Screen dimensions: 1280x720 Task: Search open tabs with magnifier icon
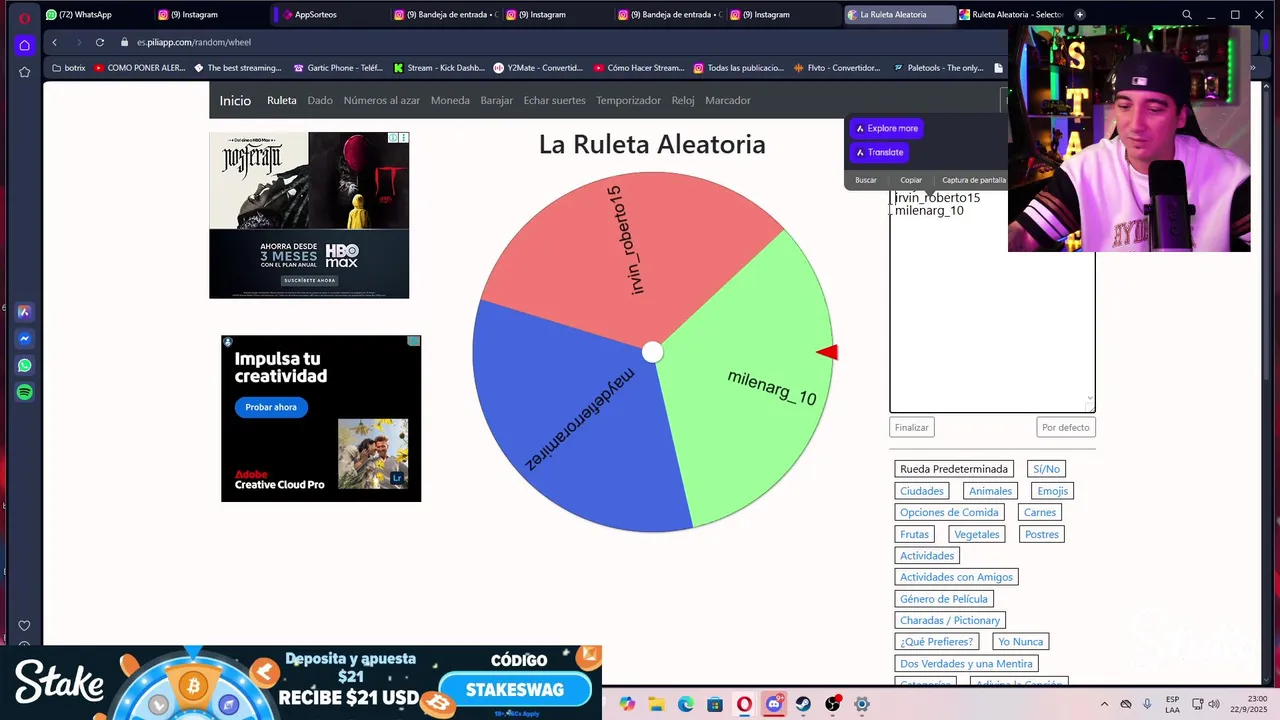[x=1187, y=15]
